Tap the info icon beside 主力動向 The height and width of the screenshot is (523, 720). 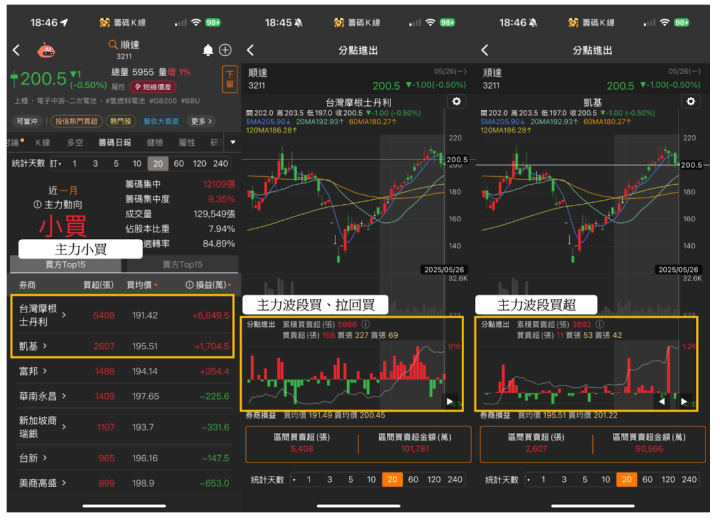click(38, 204)
